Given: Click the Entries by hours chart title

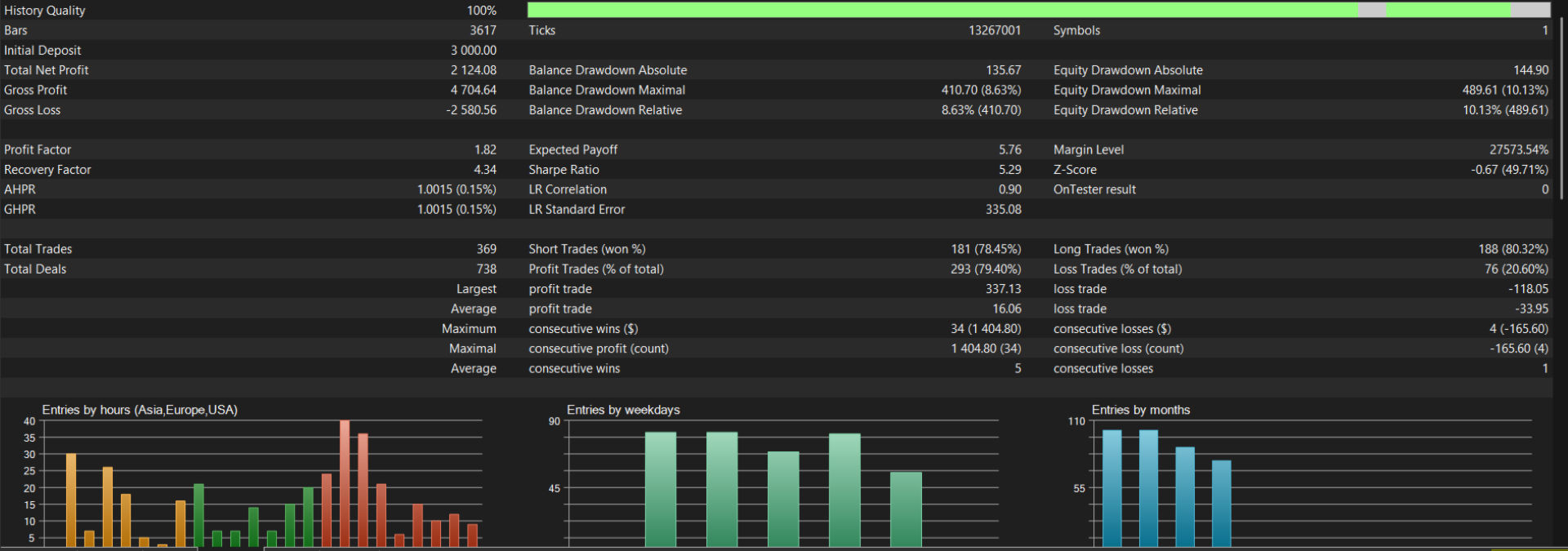Looking at the screenshot, I should point(140,410).
